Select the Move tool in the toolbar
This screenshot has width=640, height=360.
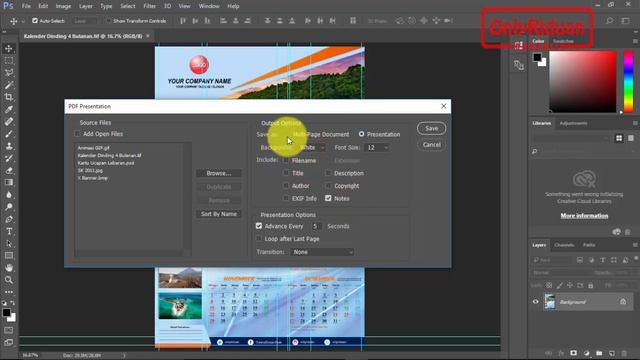(9, 49)
